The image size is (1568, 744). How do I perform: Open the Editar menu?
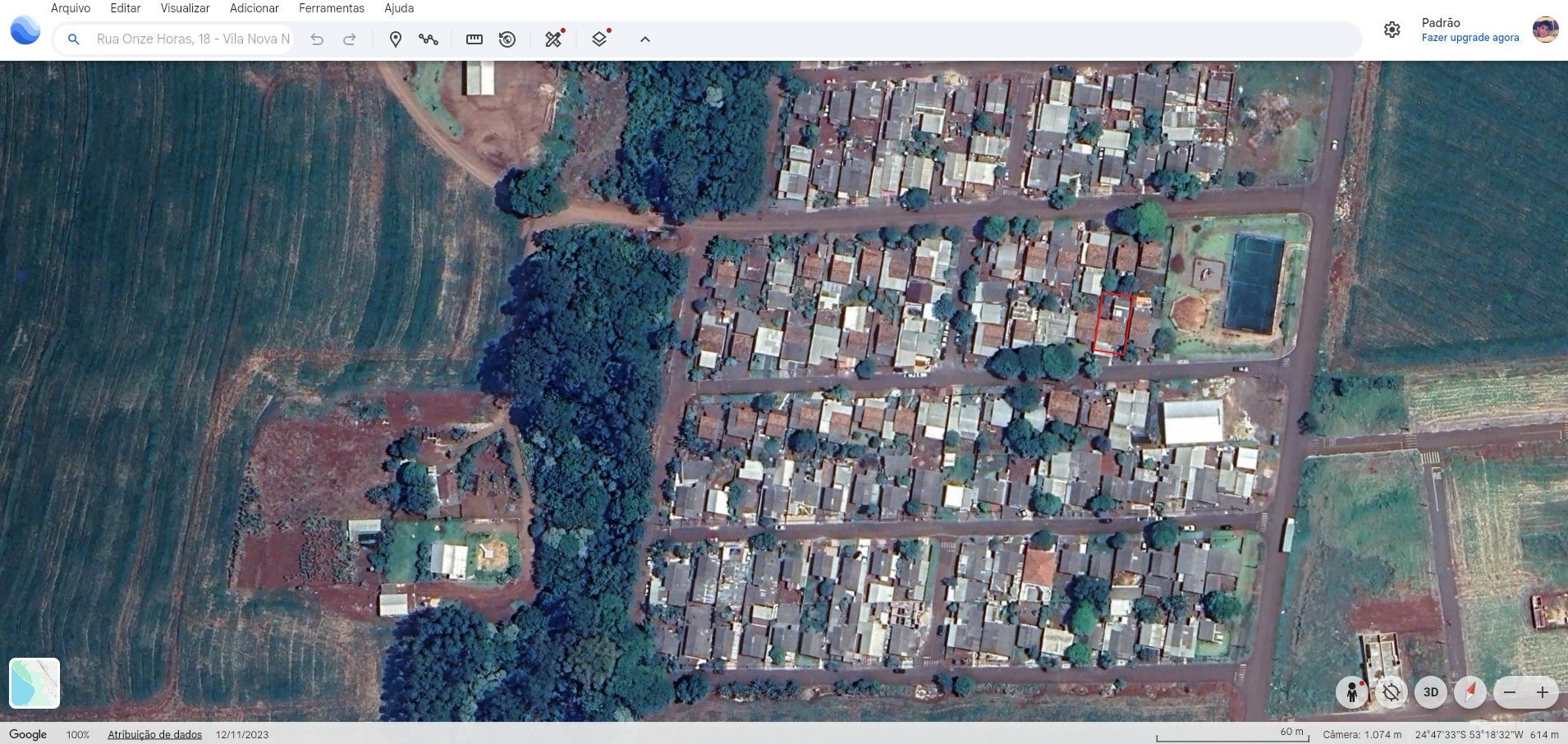click(x=126, y=8)
